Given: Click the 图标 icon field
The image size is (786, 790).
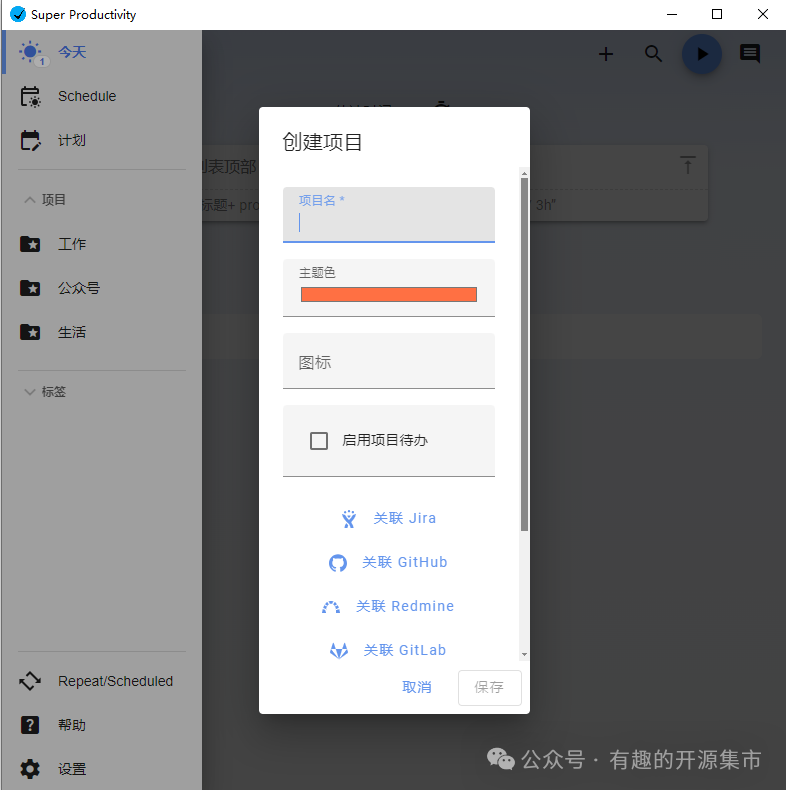Looking at the screenshot, I should pyautogui.click(x=389, y=361).
